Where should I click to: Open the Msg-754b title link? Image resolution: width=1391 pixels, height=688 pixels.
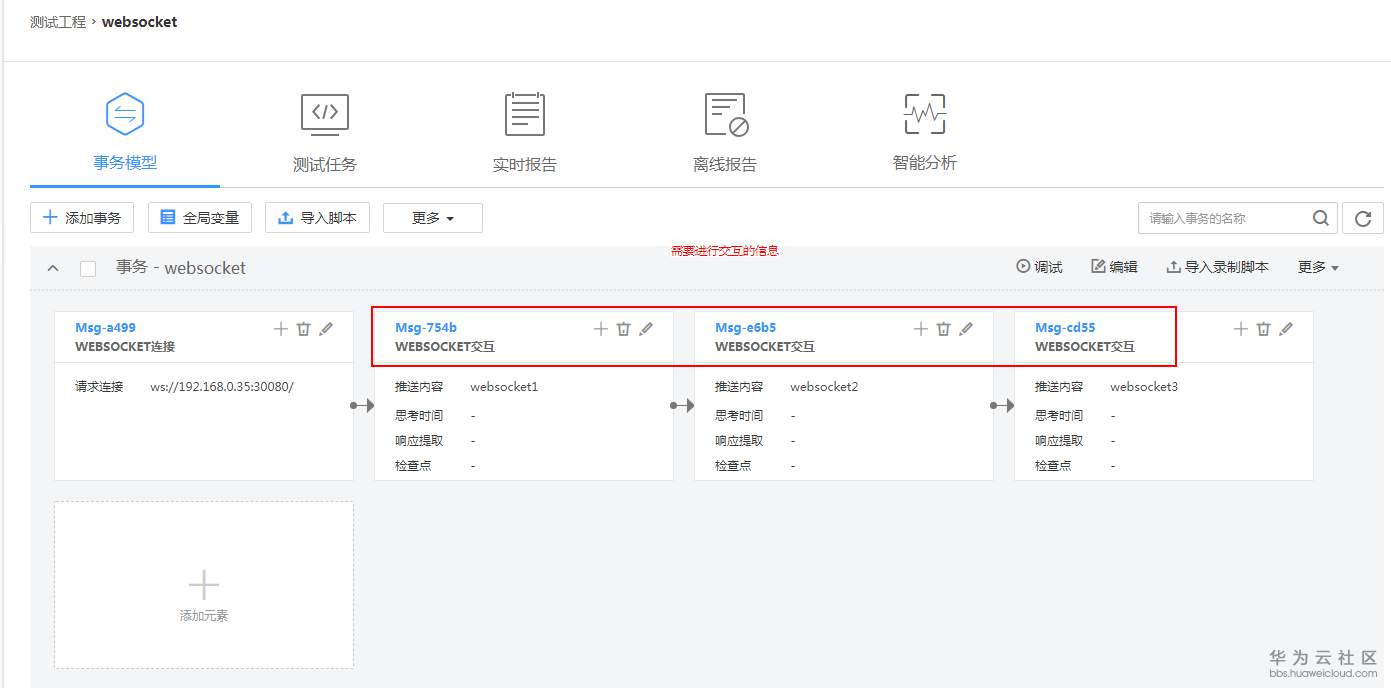click(426, 327)
